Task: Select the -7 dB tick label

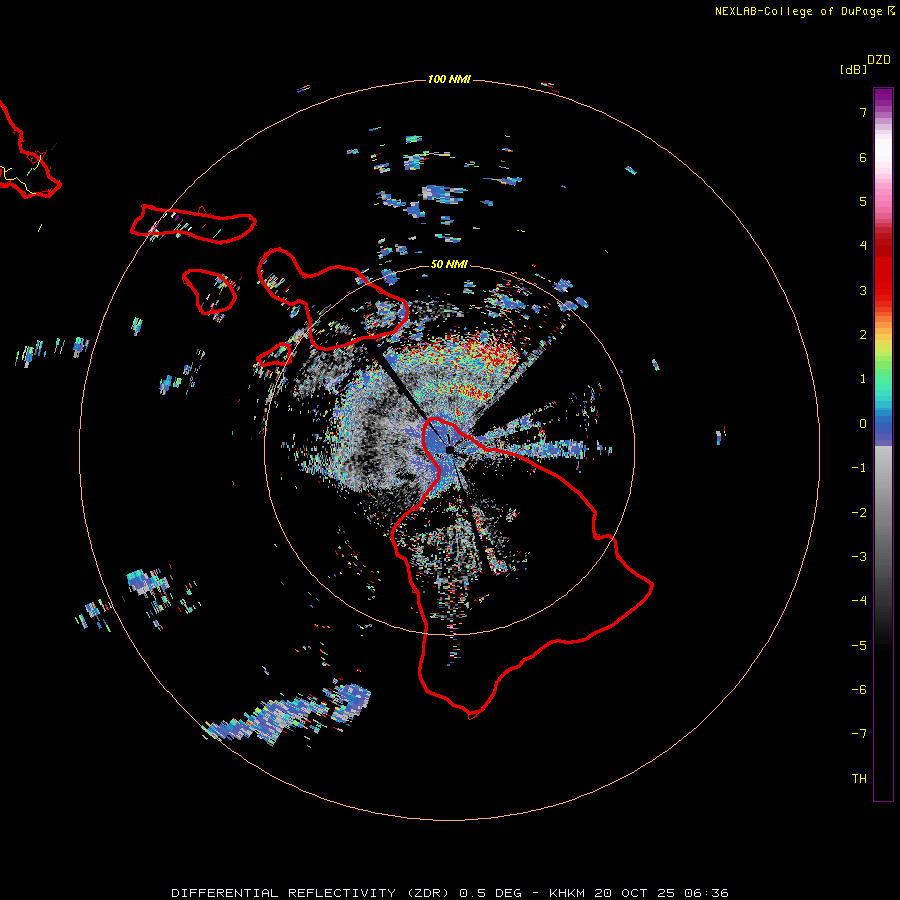Action: [859, 734]
